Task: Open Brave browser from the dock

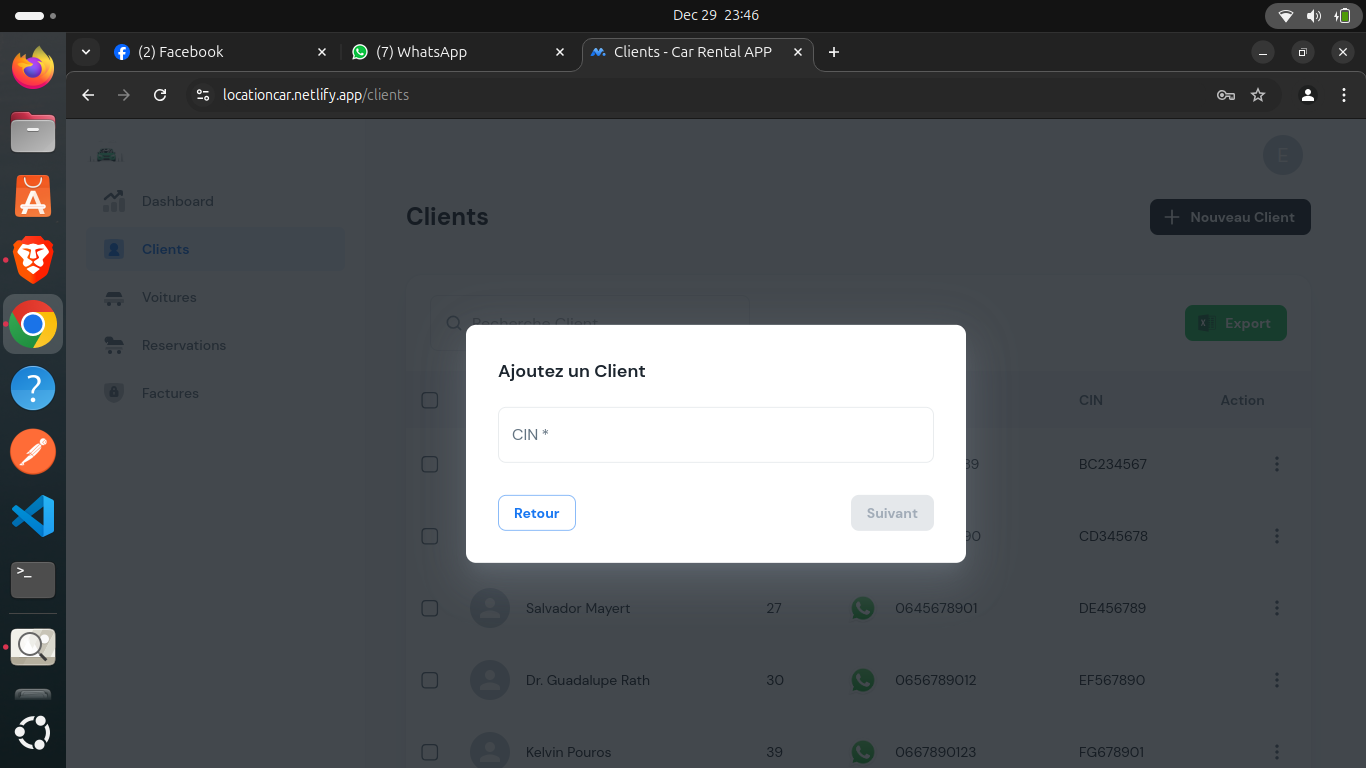Action: 33,260
